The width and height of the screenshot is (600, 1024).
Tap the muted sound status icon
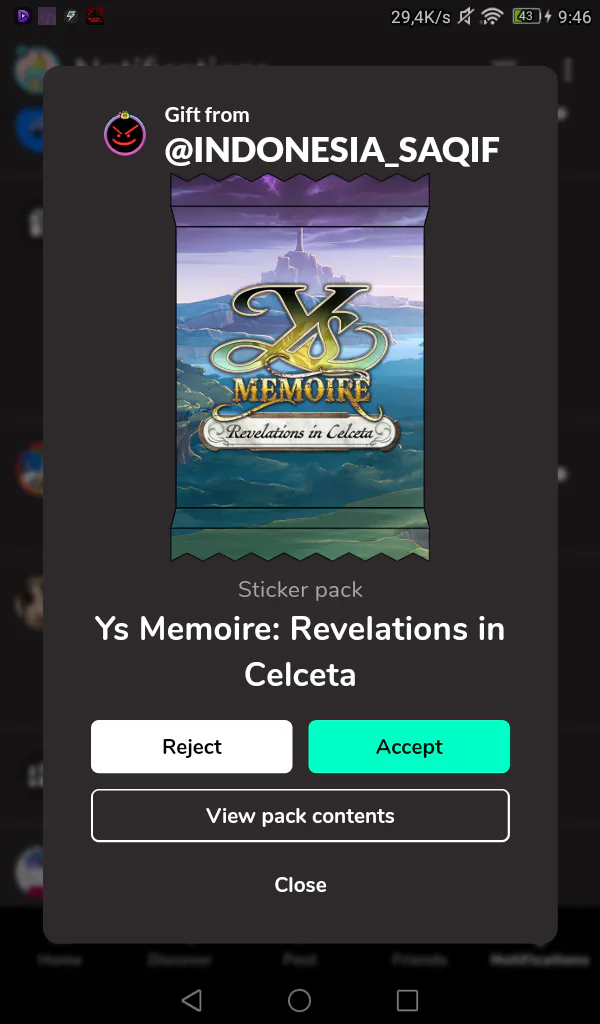click(464, 16)
